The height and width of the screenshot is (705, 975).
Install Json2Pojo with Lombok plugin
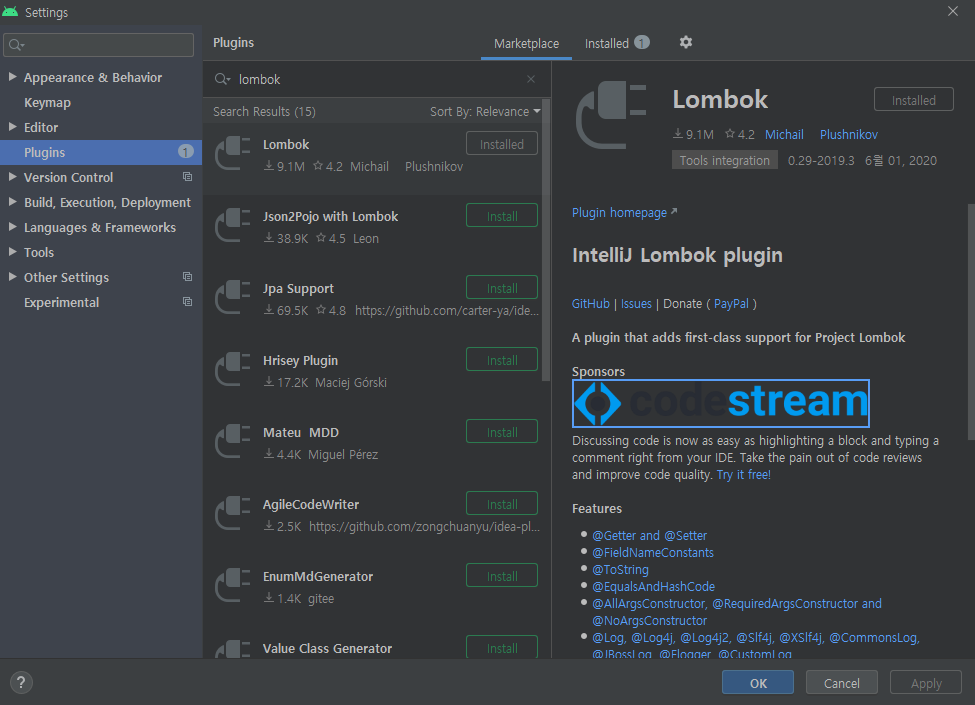[x=502, y=216]
